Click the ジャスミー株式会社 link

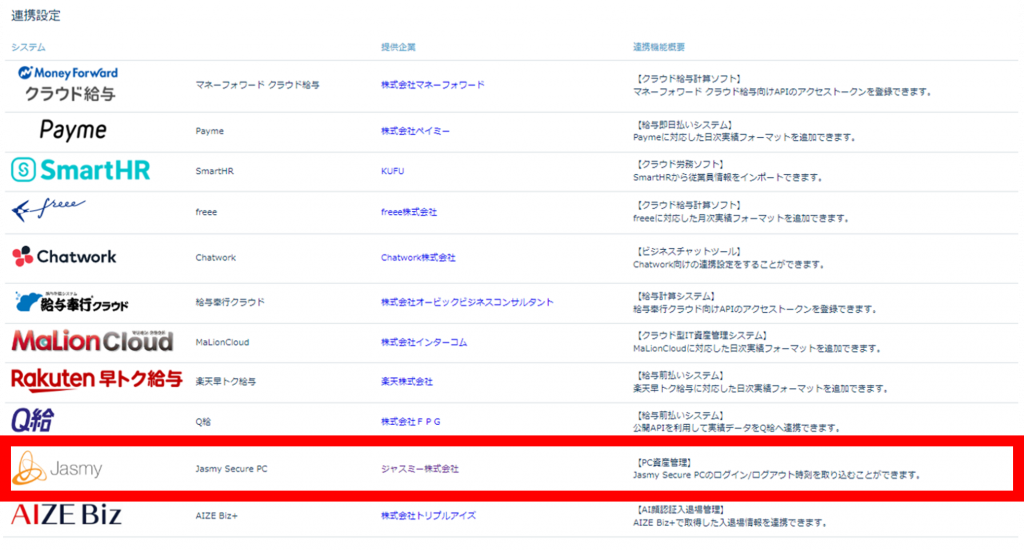[x=419, y=469]
